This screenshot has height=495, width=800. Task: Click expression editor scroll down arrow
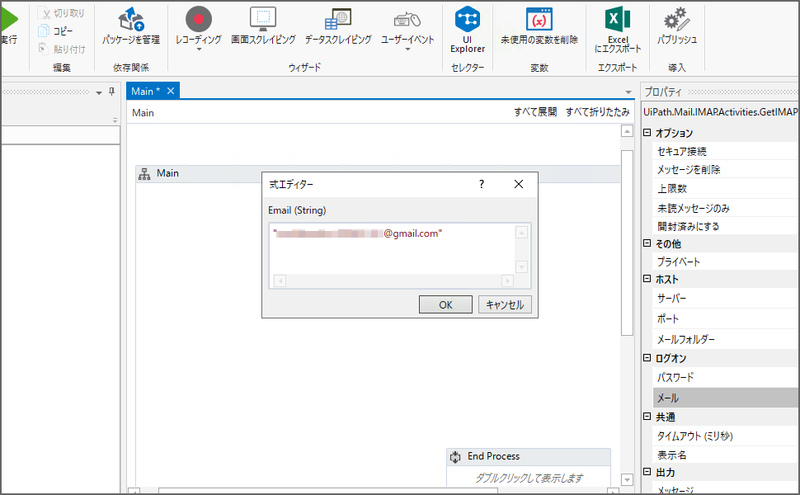coord(521,266)
